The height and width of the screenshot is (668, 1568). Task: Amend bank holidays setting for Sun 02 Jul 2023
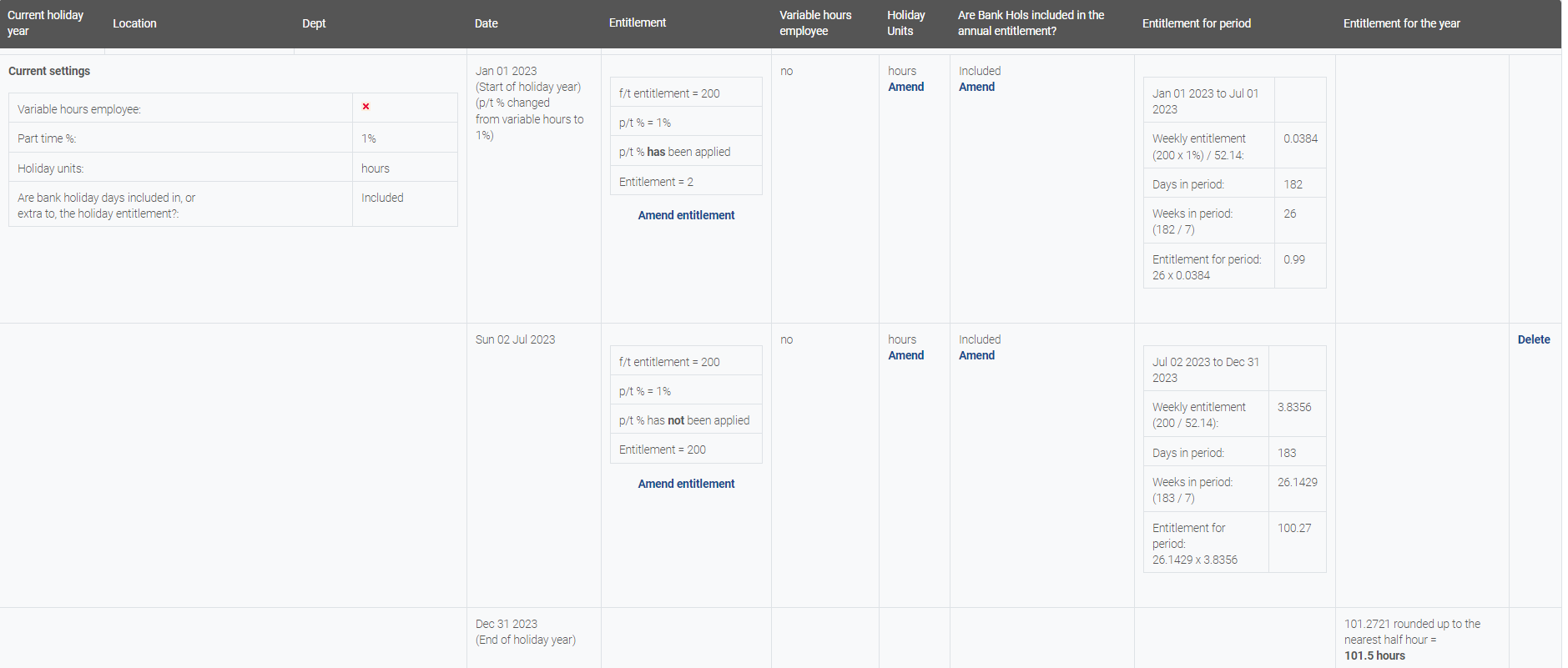tap(976, 355)
